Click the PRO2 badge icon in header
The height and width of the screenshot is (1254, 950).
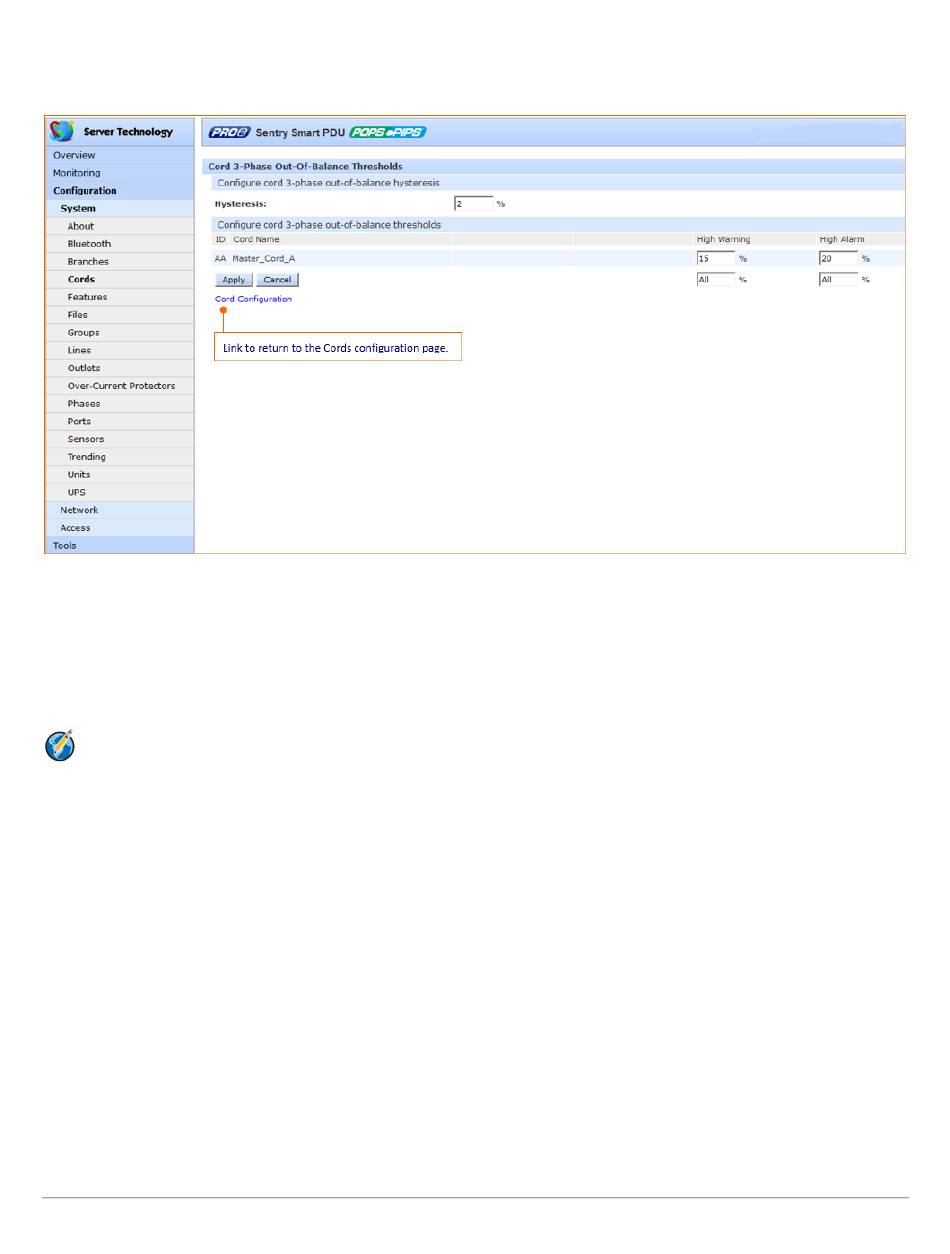[x=229, y=132]
